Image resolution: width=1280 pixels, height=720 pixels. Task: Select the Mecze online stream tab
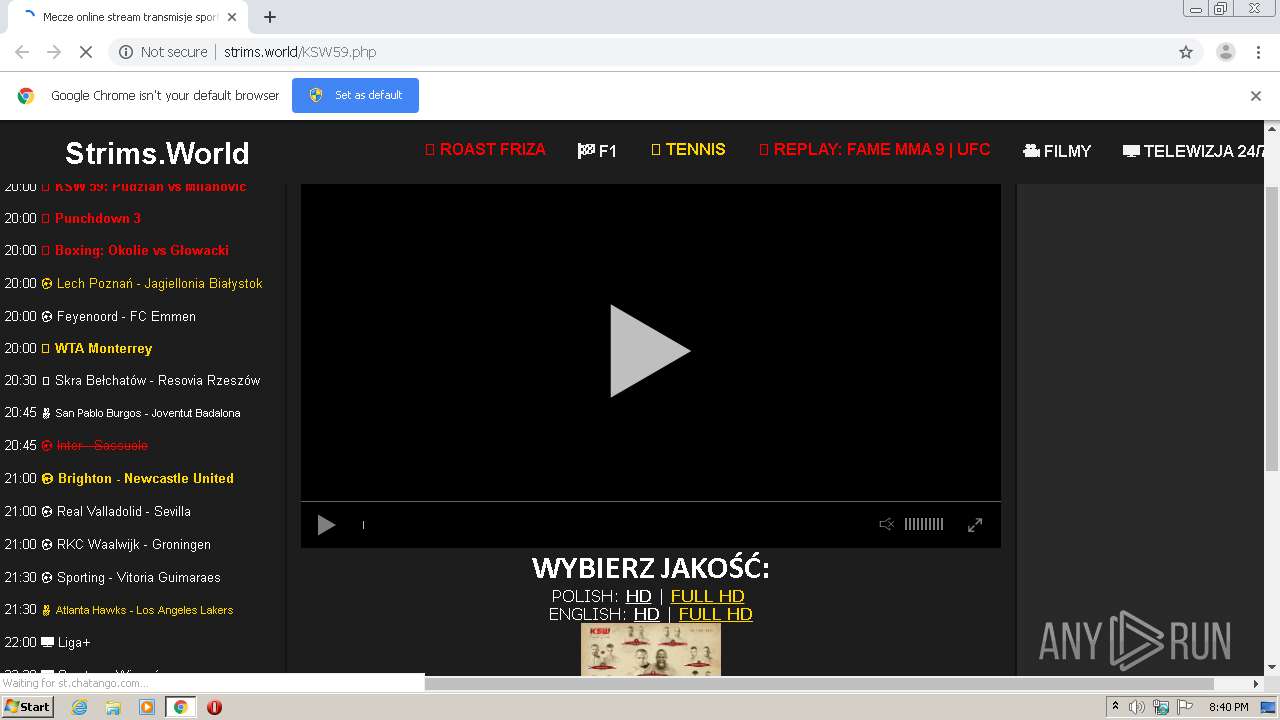click(127, 17)
